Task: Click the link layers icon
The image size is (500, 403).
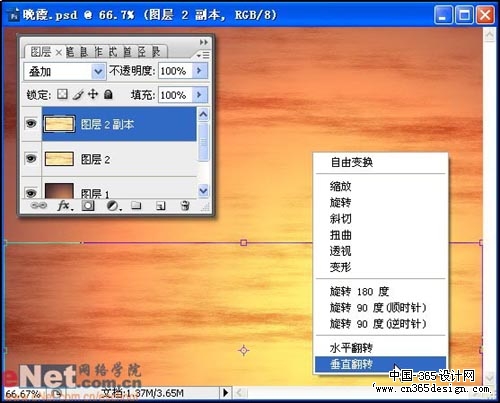Action: (x=39, y=205)
